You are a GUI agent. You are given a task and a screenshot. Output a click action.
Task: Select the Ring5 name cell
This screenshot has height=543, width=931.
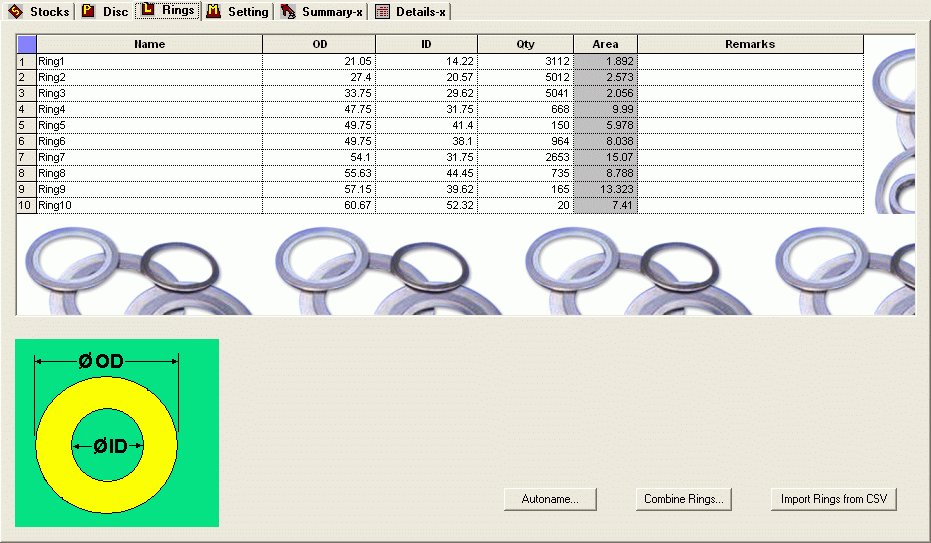pos(150,126)
